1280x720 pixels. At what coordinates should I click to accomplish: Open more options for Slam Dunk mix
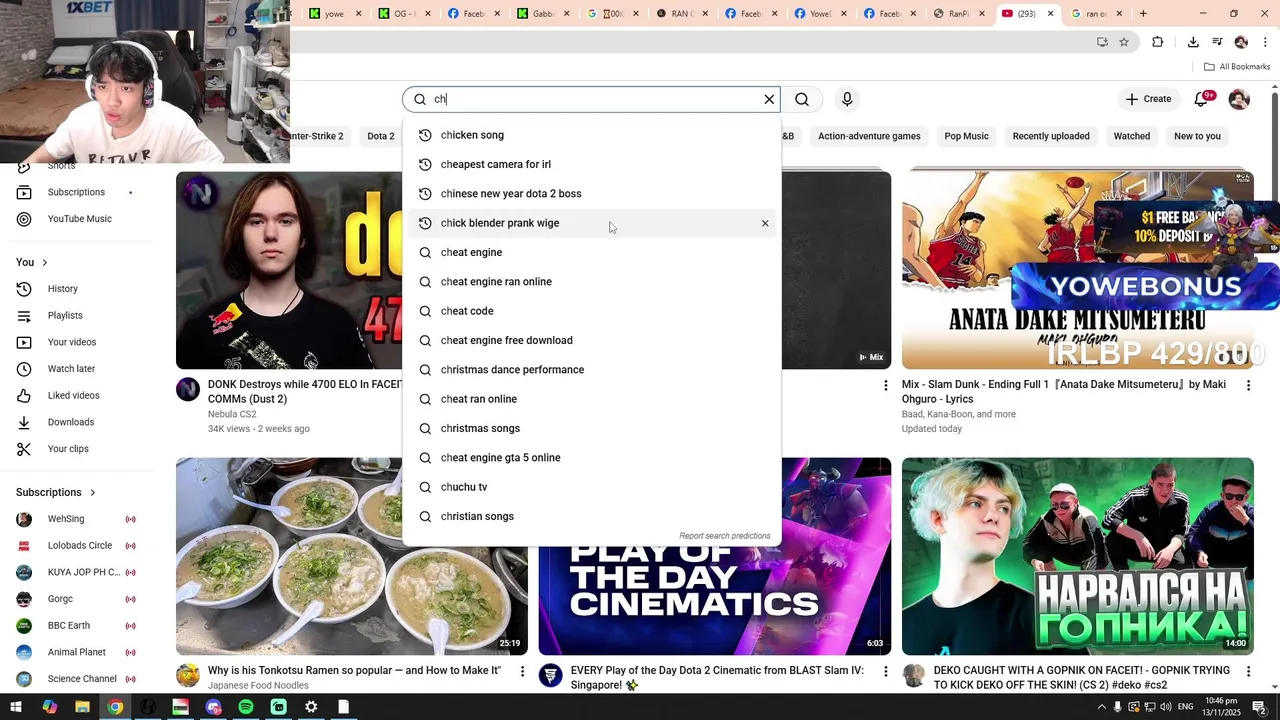[x=1248, y=385]
